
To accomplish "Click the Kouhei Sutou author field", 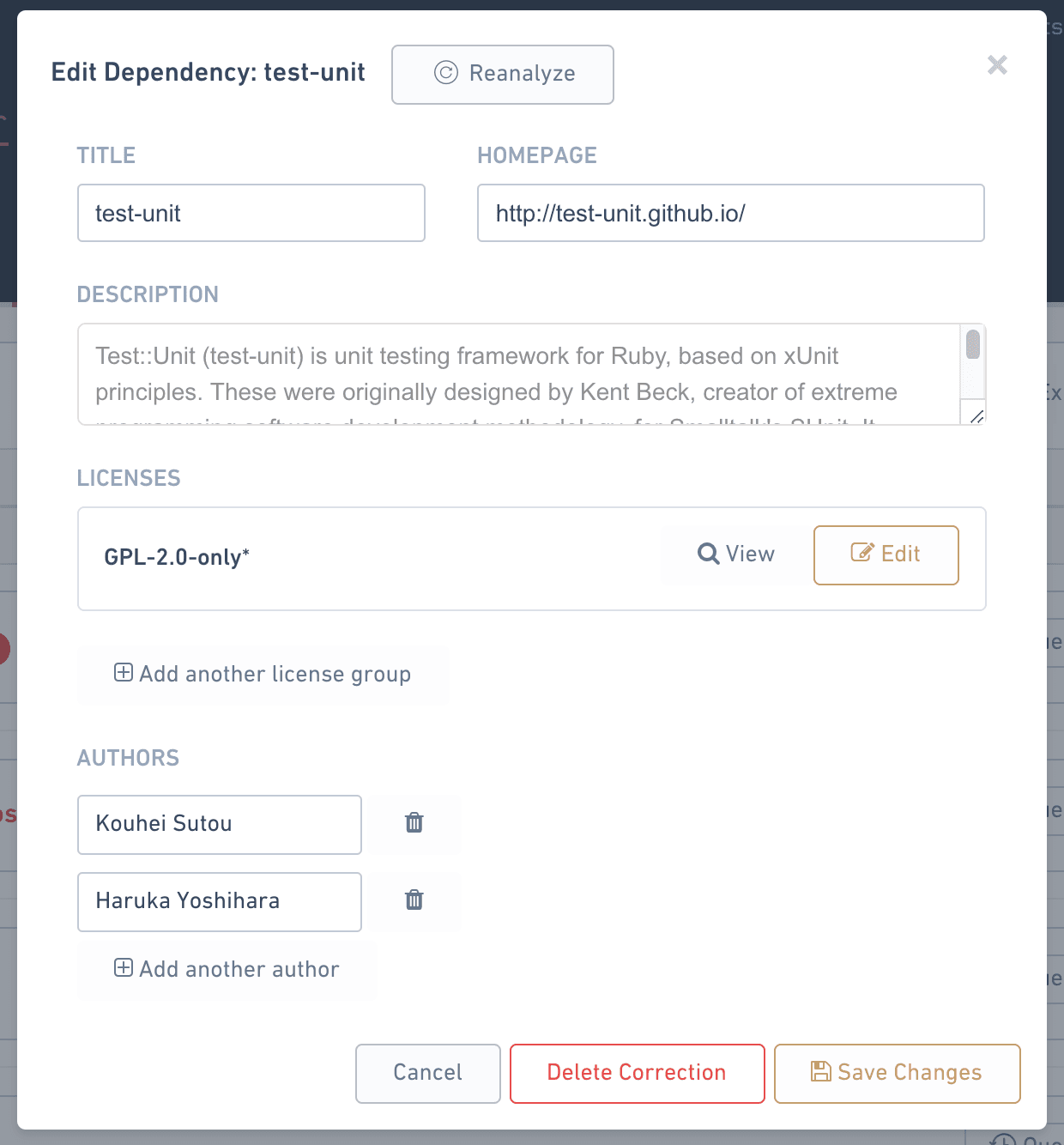I will pyautogui.click(x=220, y=824).
